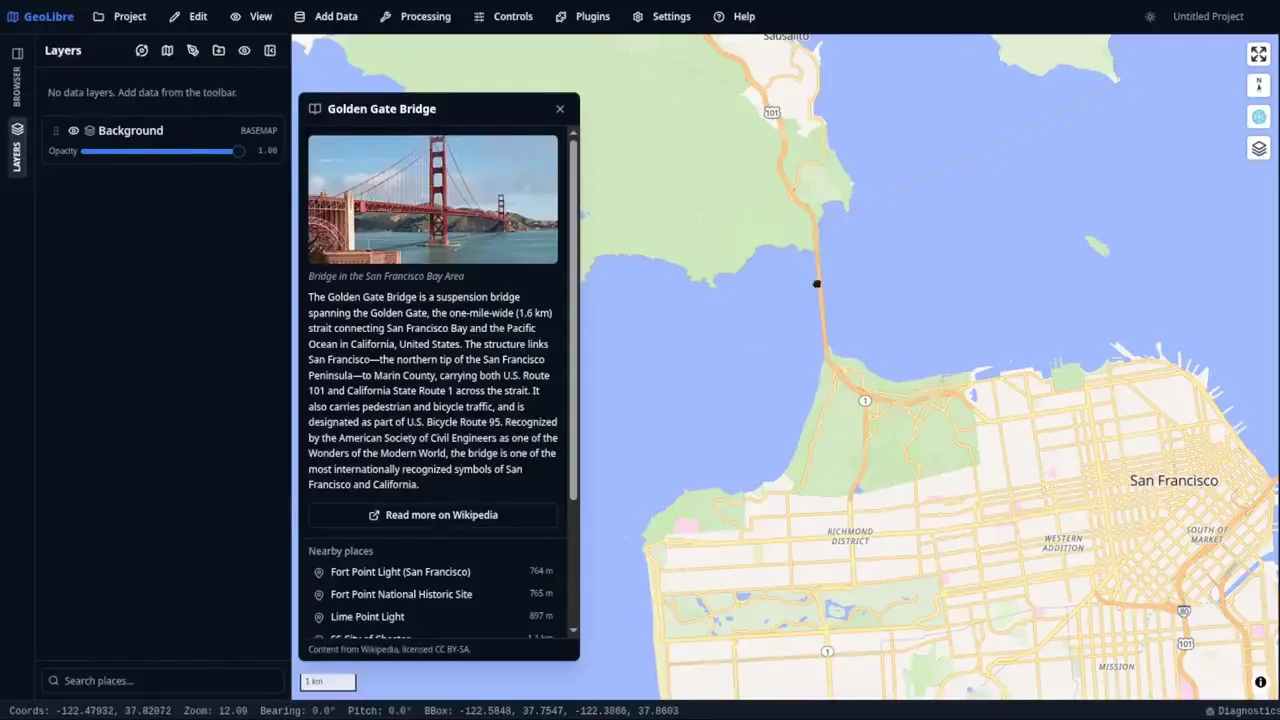Click the opacity value 1.00

(267, 151)
